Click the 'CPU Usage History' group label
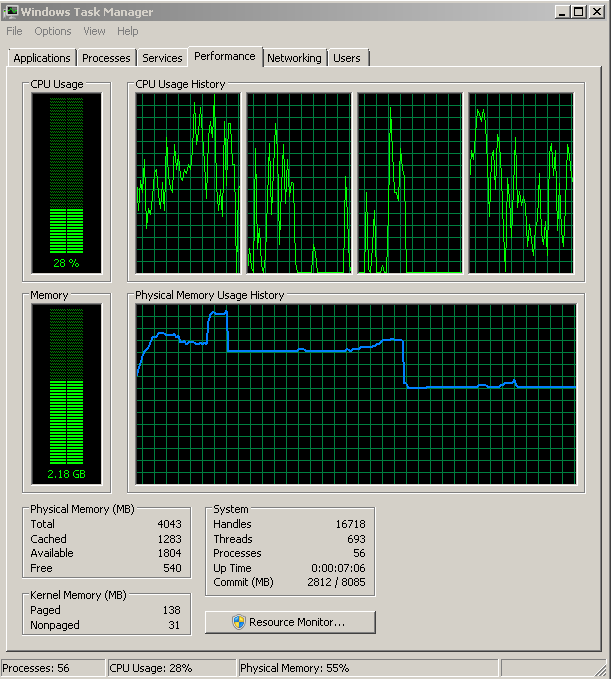Screen dimensions: 611x679 [x=181, y=84]
